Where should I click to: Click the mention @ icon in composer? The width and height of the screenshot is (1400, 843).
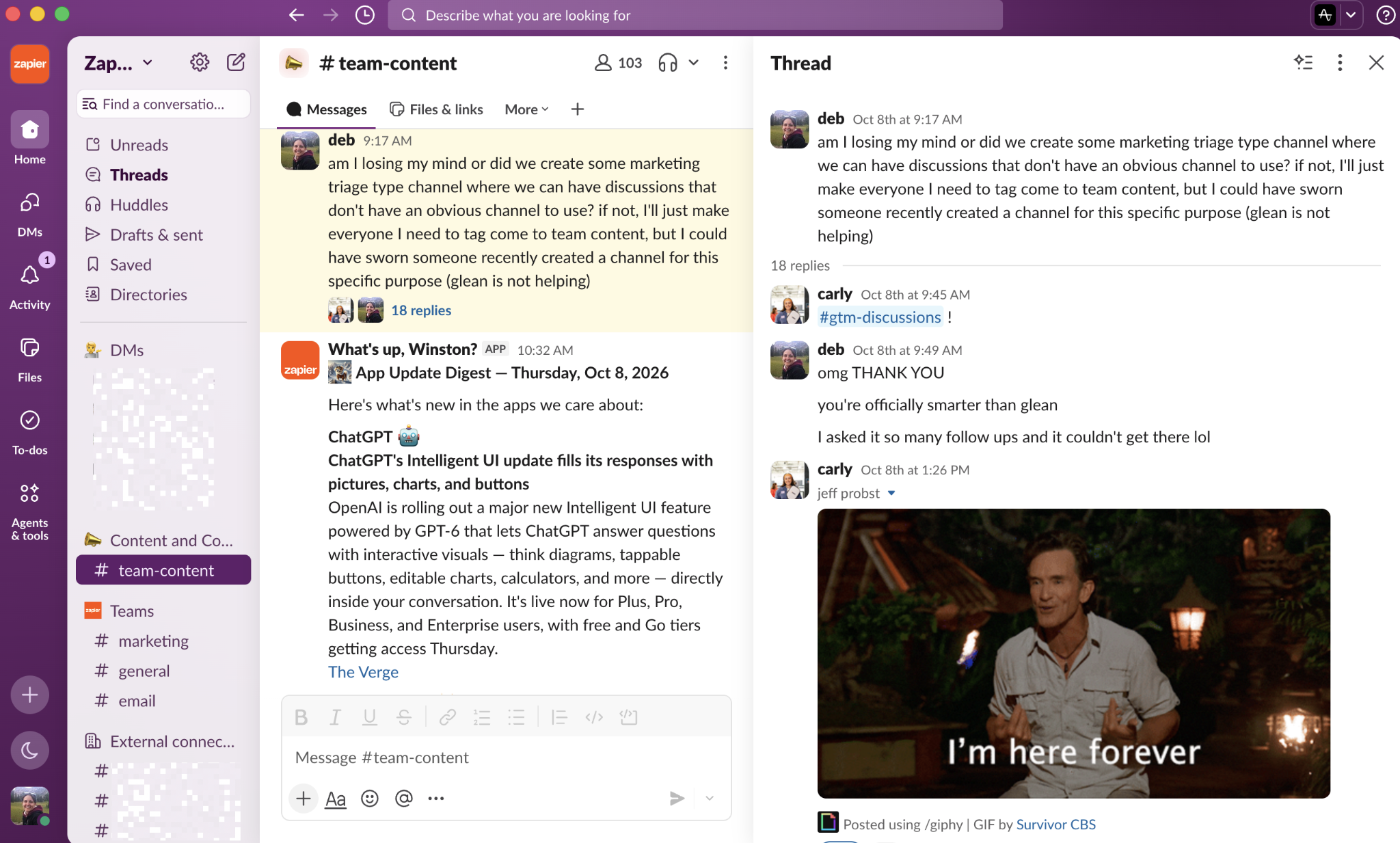click(x=404, y=799)
